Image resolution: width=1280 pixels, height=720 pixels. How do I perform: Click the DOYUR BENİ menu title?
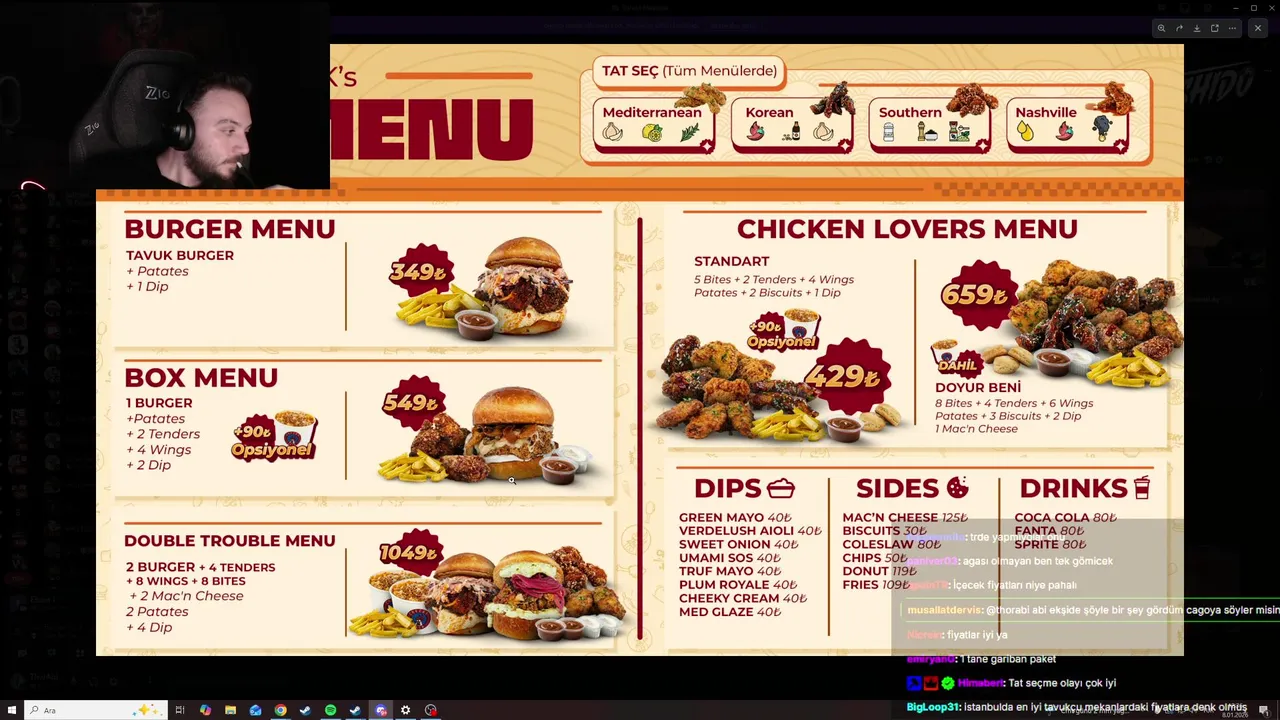pyautogui.click(x=978, y=388)
